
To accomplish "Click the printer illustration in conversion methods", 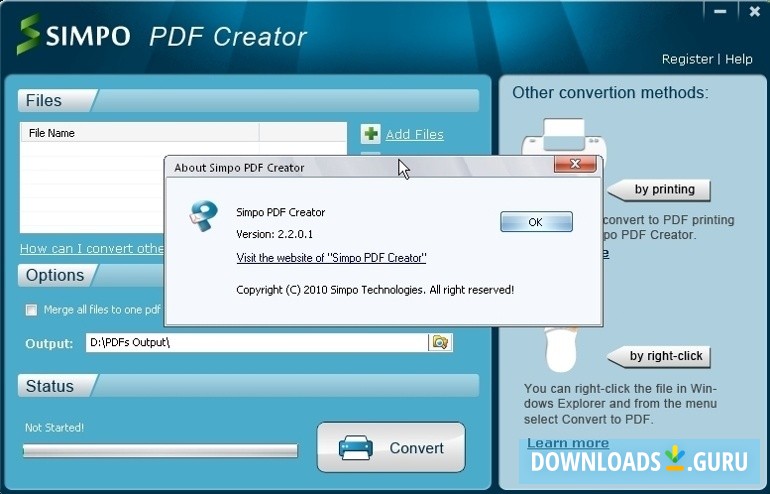I will 564,137.
